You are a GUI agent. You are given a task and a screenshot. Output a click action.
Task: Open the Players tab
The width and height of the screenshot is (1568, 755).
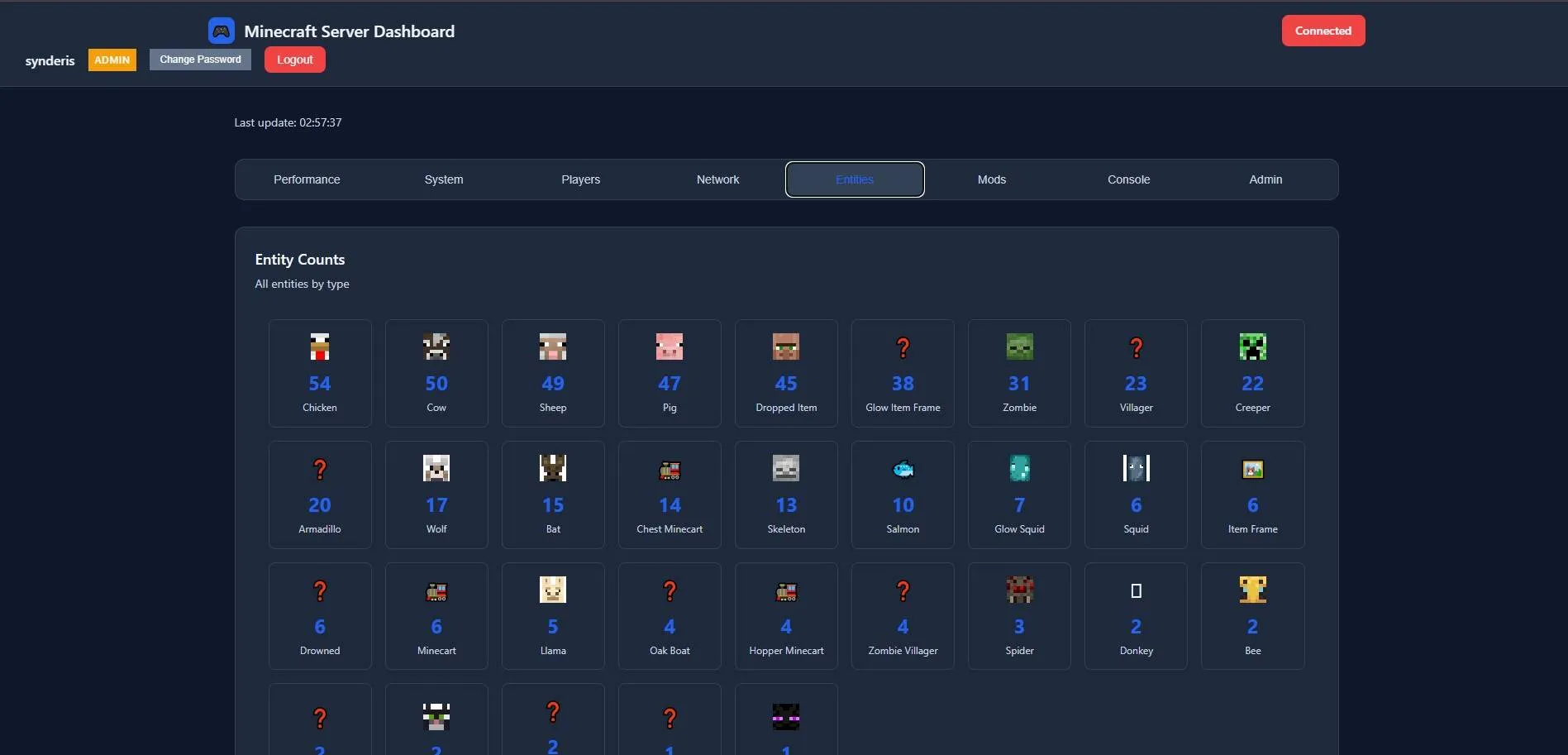(581, 179)
